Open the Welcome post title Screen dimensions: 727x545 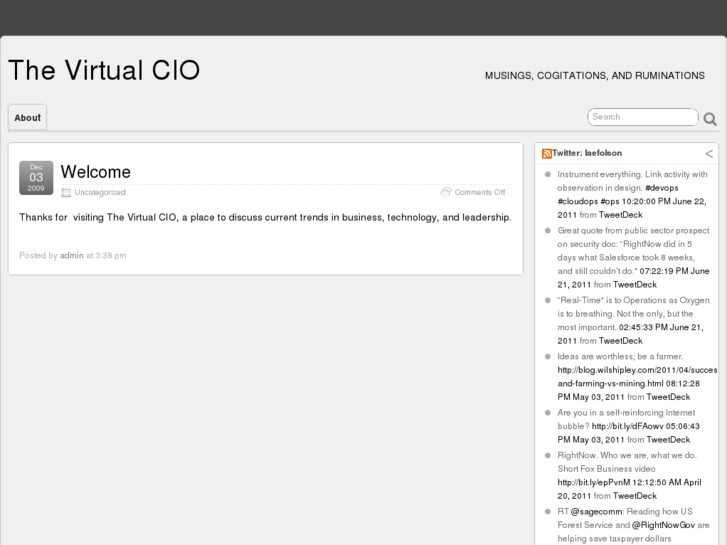point(96,172)
